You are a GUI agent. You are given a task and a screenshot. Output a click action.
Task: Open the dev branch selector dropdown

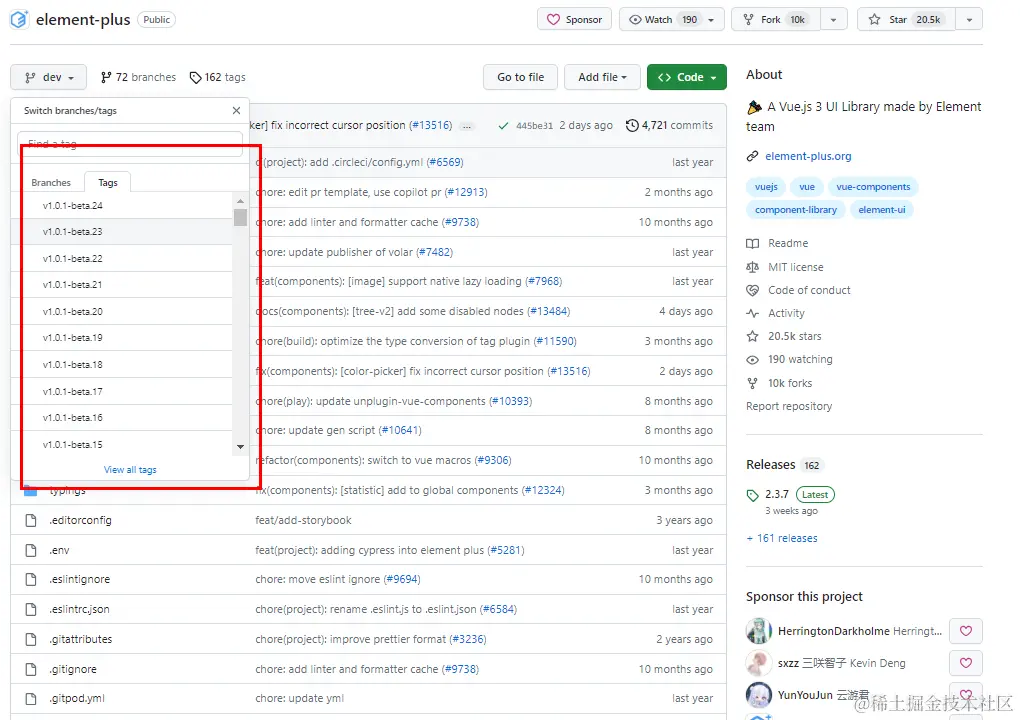(x=48, y=77)
